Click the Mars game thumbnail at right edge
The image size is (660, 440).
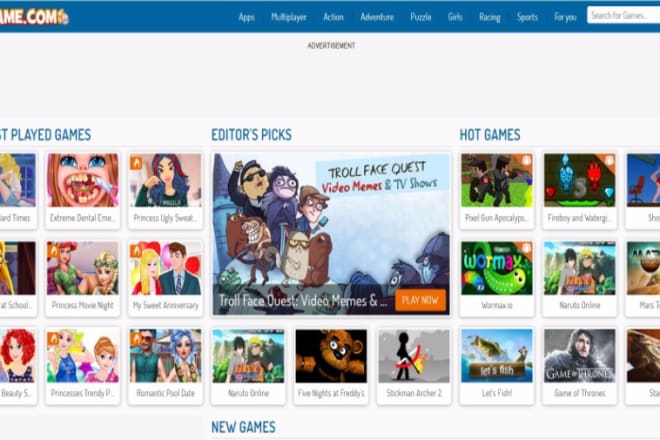pos(643,268)
